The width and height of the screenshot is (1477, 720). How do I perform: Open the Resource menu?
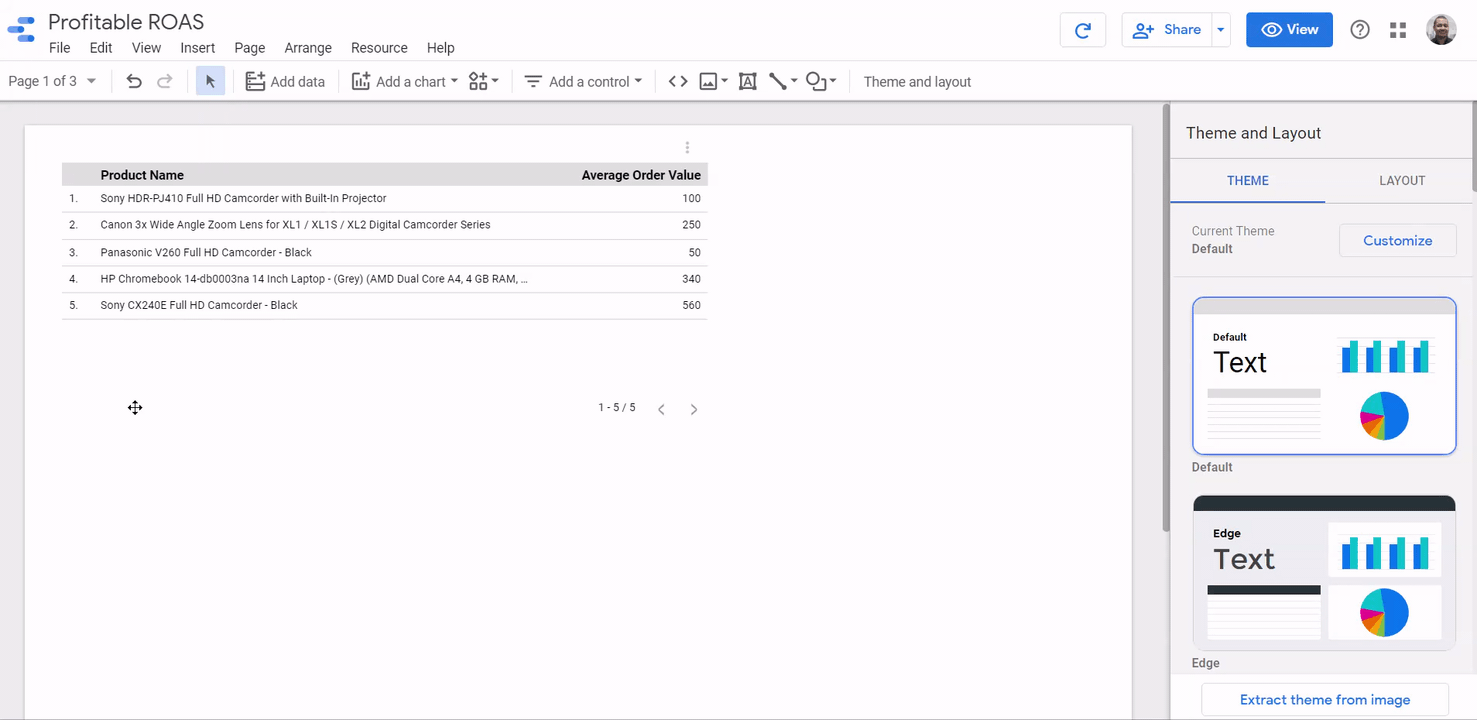(379, 47)
